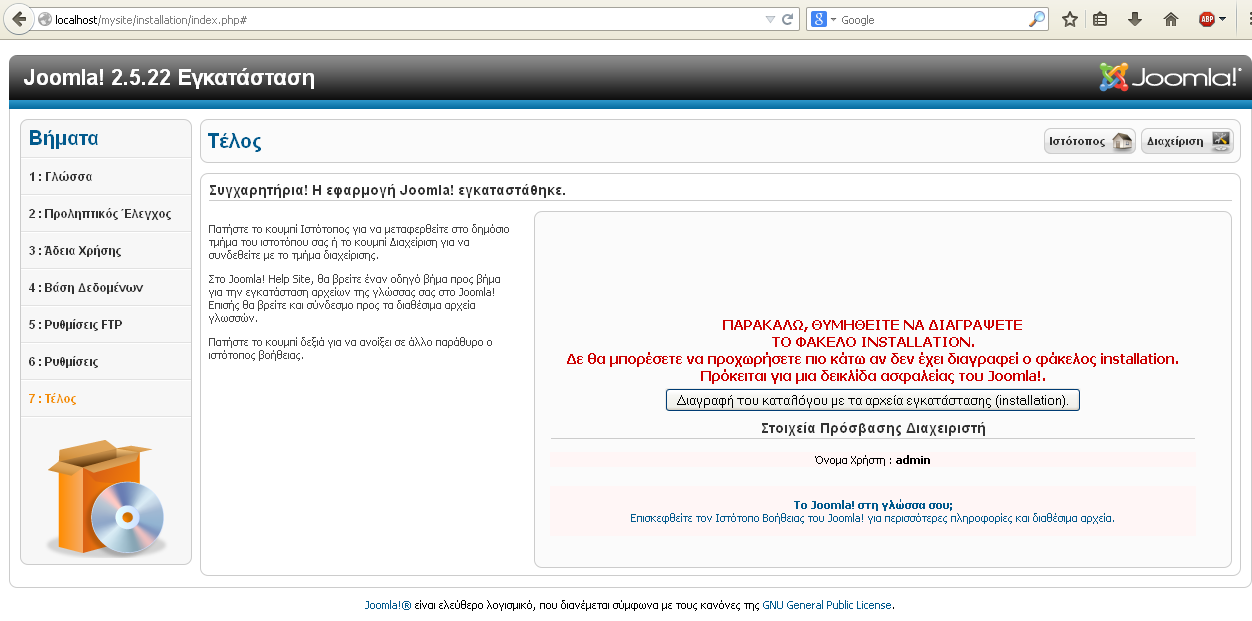Viewport: 1252px width, 621px height.
Task: Open the Google search engine selector
Action: point(823,19)
